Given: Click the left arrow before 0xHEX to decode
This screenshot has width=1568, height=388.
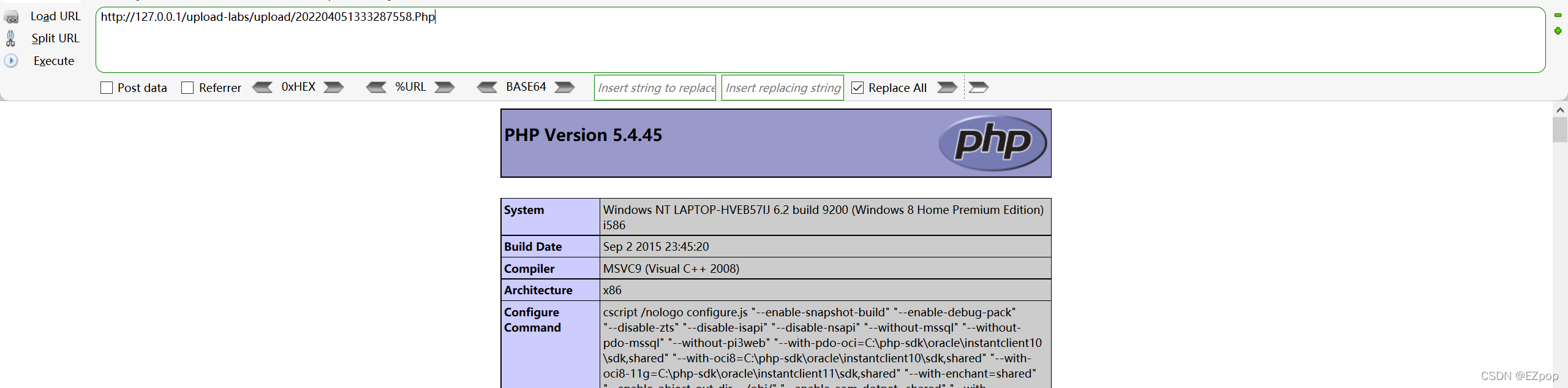Looking at the screenshot, I should (x=262, y=88).
